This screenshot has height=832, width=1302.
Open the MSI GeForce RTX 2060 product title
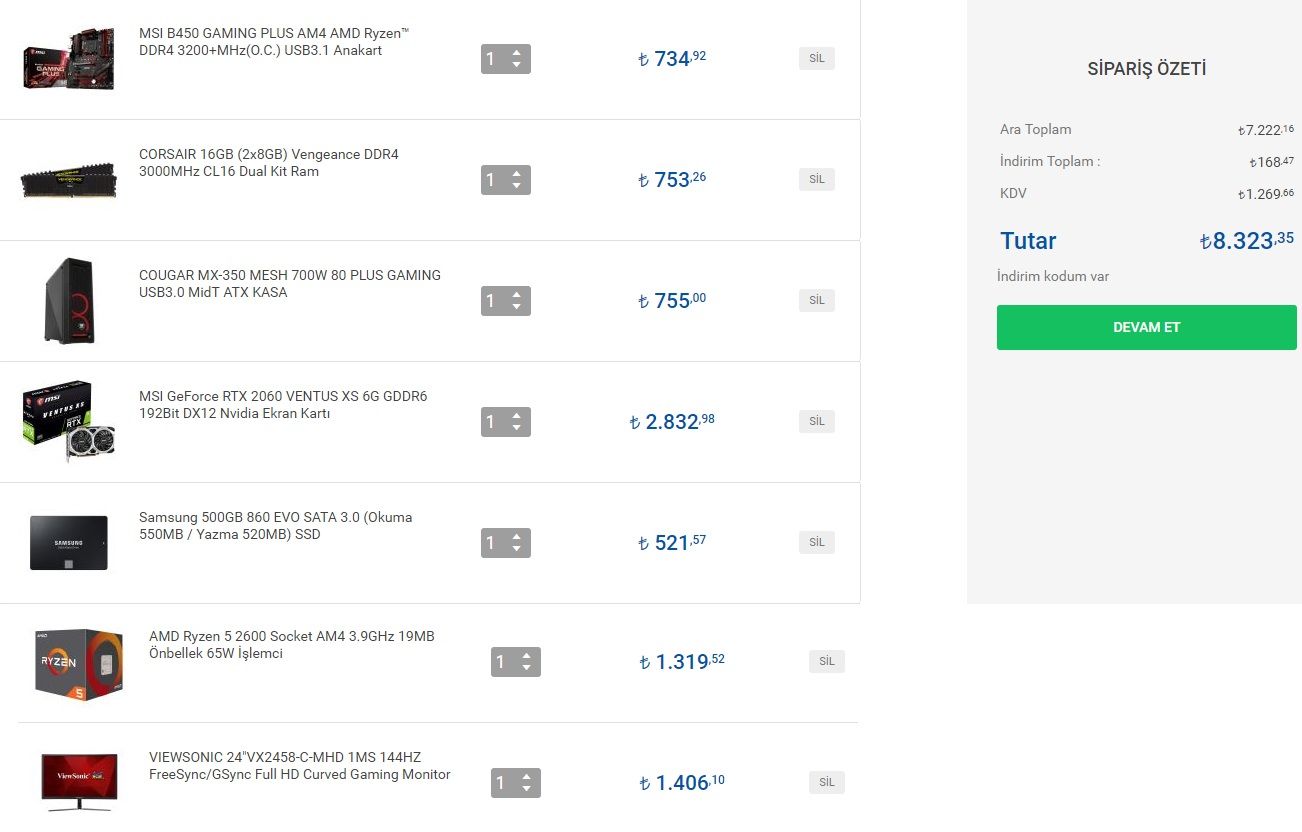tap(283, 405)
